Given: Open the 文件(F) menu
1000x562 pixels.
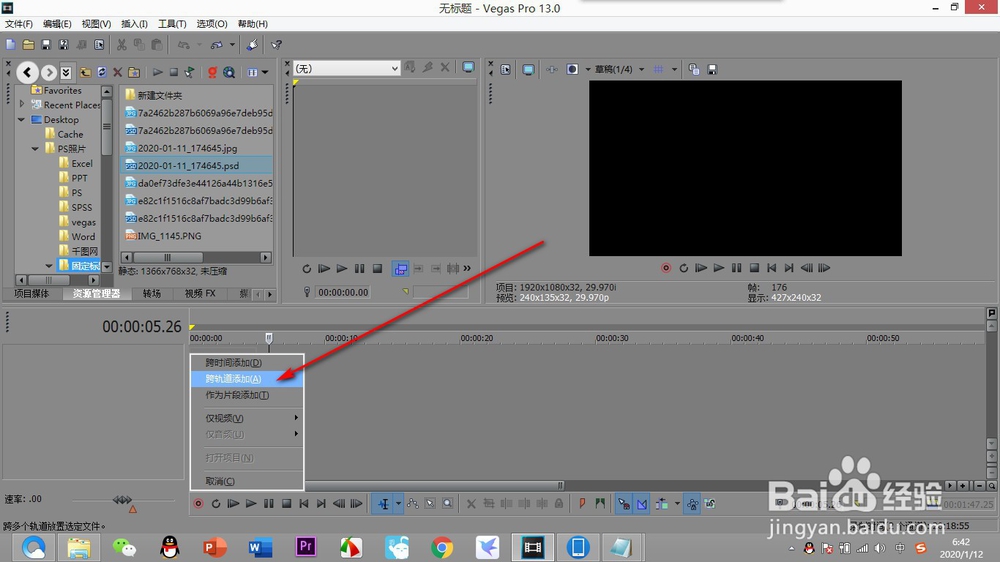Looking at the screenshot, I should click(x=18, y=24).
